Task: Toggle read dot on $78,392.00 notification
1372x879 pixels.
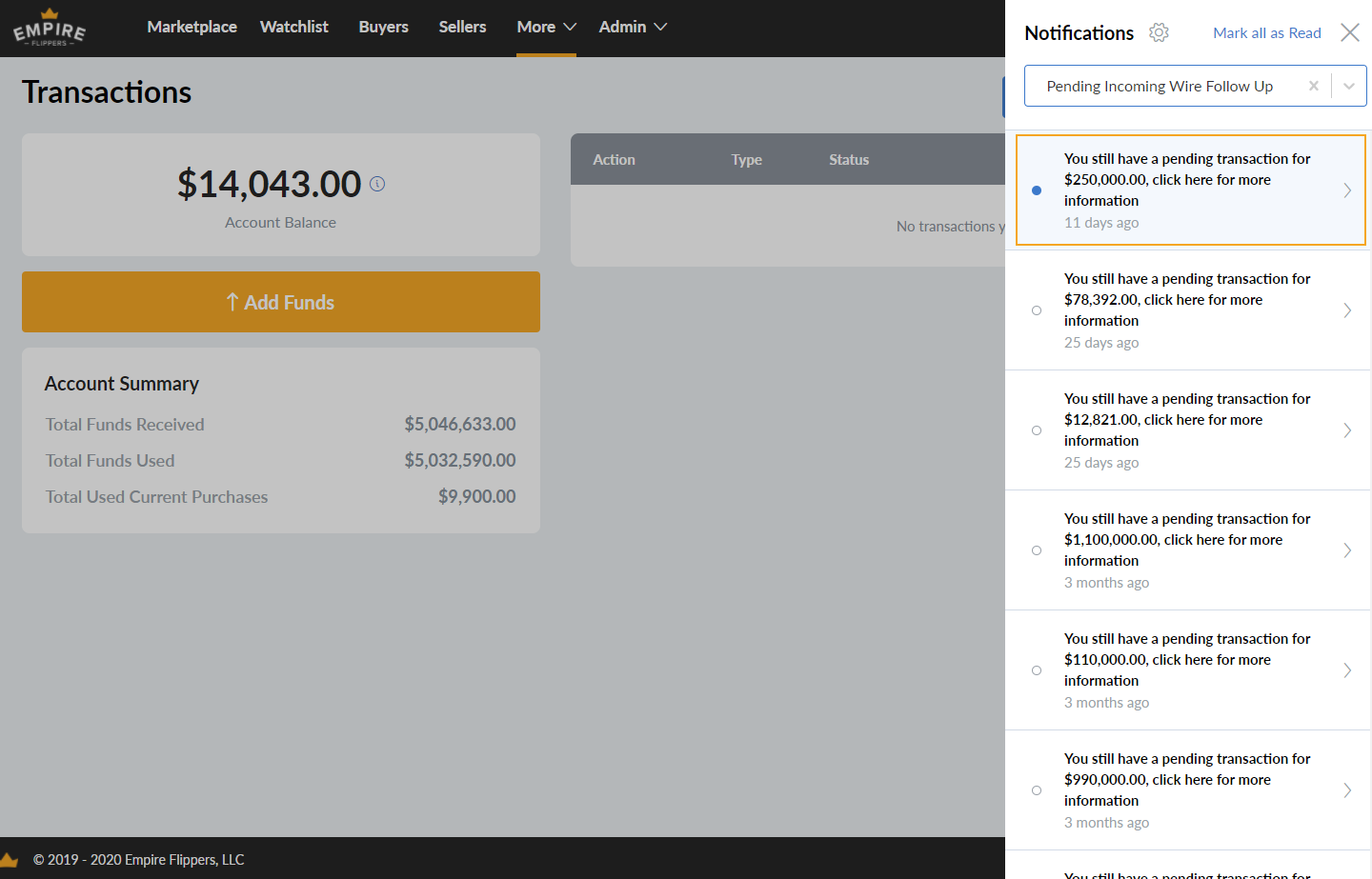Action: [1037, 310]
